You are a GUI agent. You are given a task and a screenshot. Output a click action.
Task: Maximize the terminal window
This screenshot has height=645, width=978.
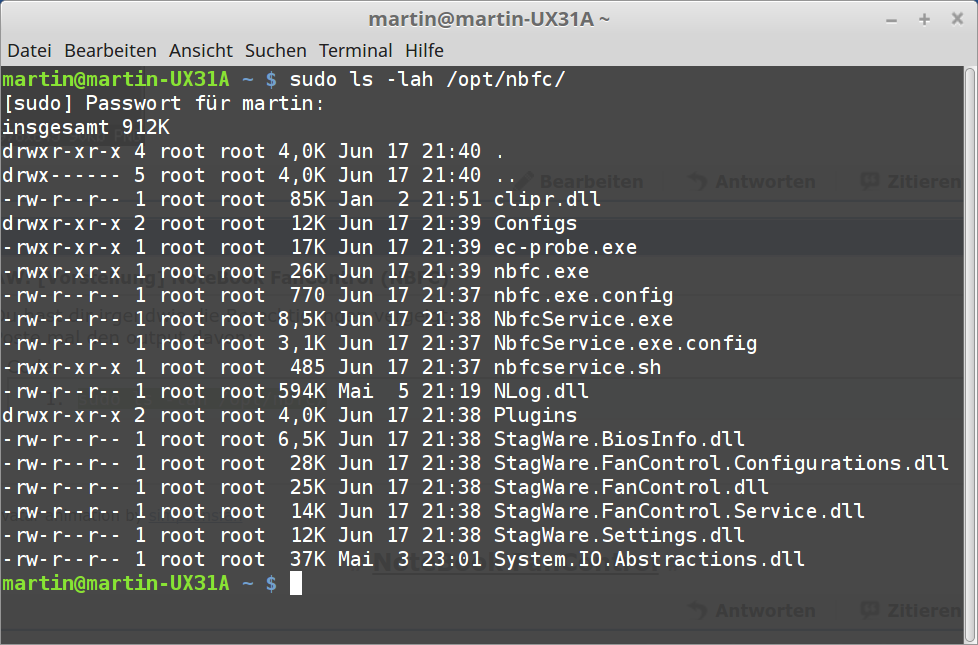[x=924, y=19]
